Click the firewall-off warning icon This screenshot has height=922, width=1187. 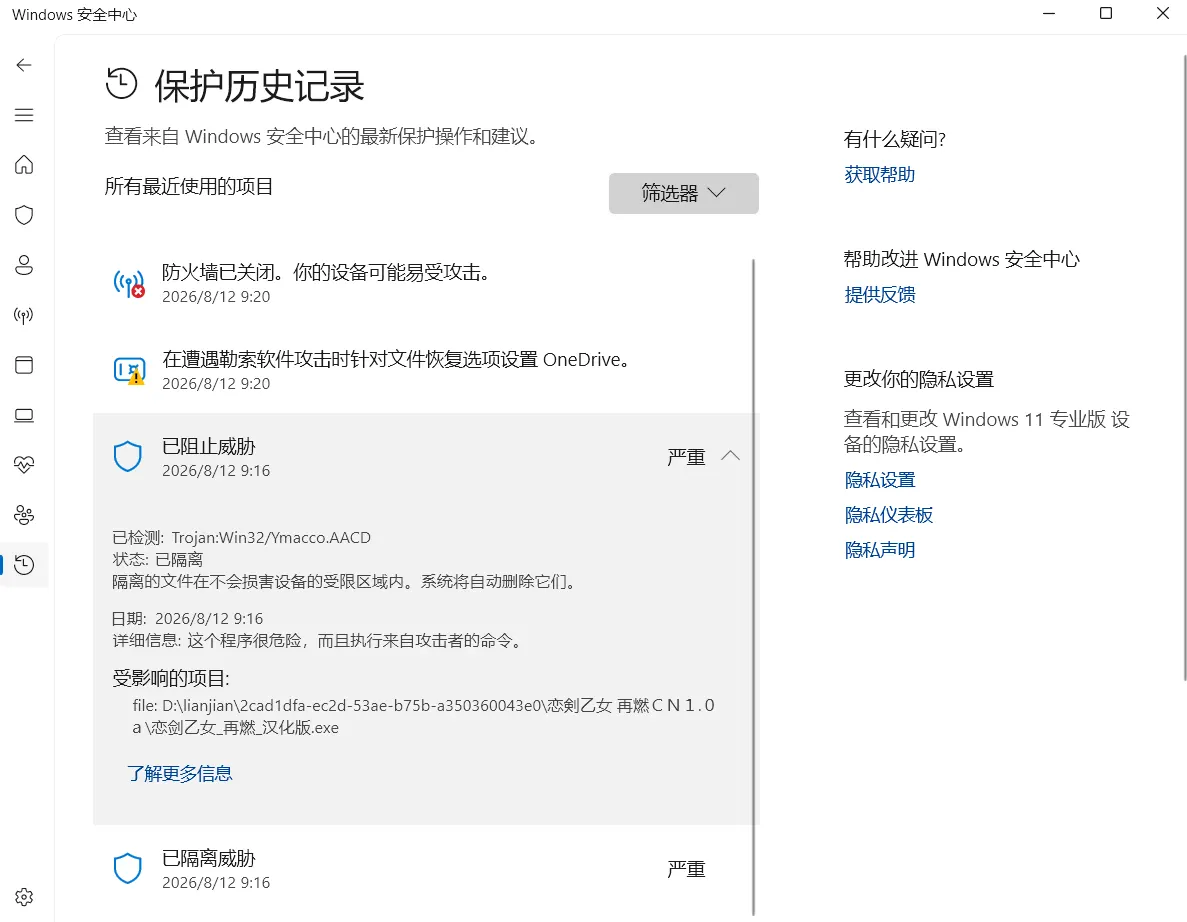129,284
